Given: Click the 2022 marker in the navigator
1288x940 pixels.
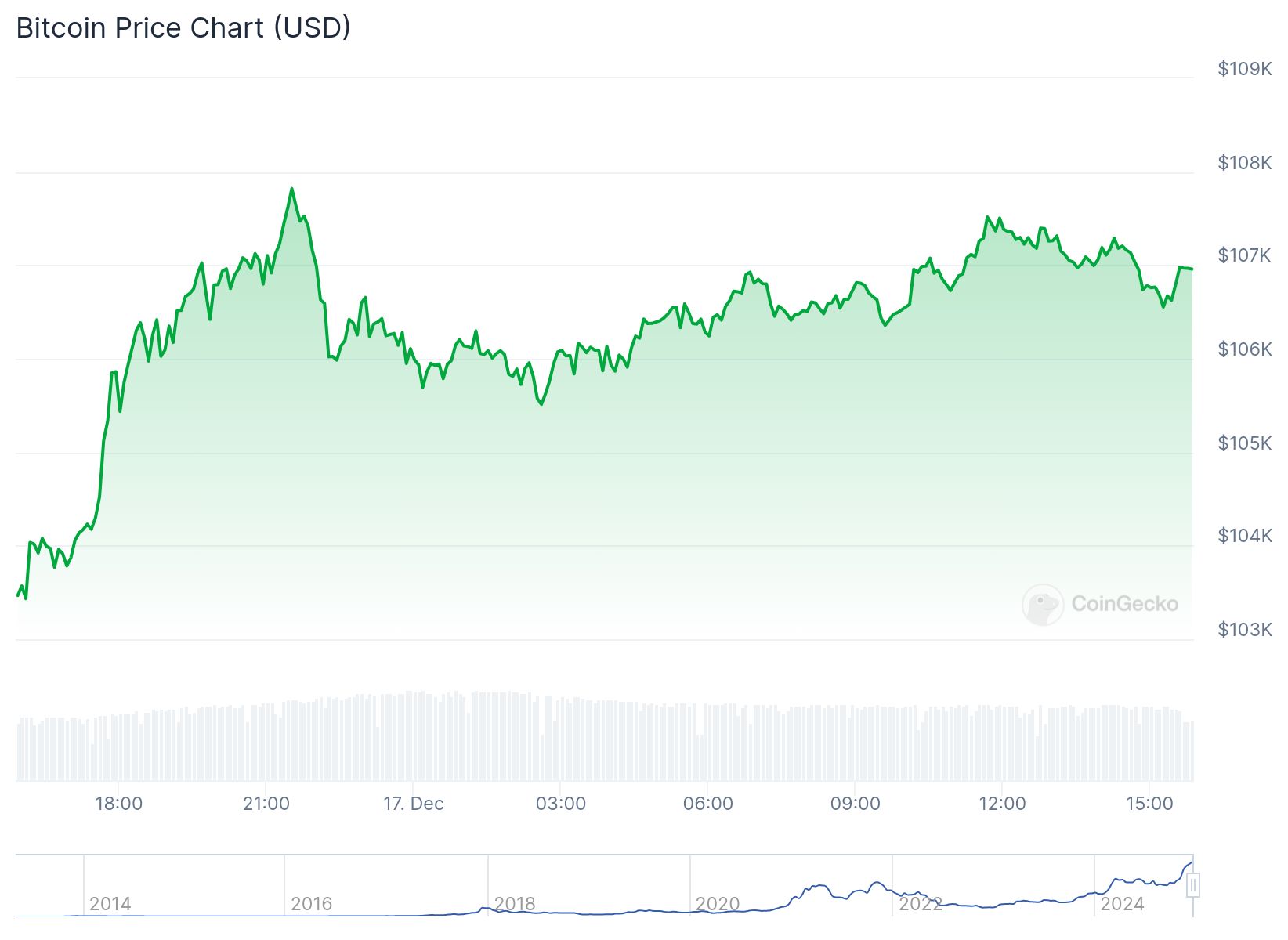Looking at the screenshot, I should coord(921,904).
